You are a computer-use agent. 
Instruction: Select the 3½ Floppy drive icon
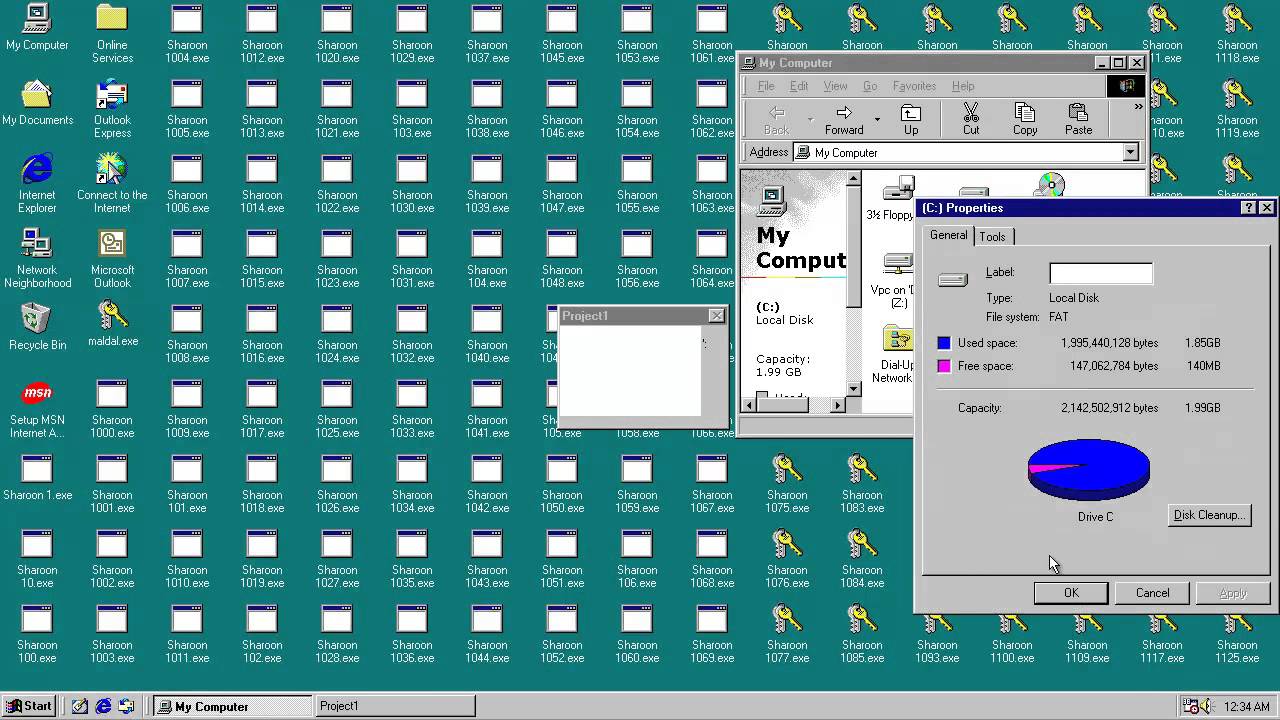point(898,189)
